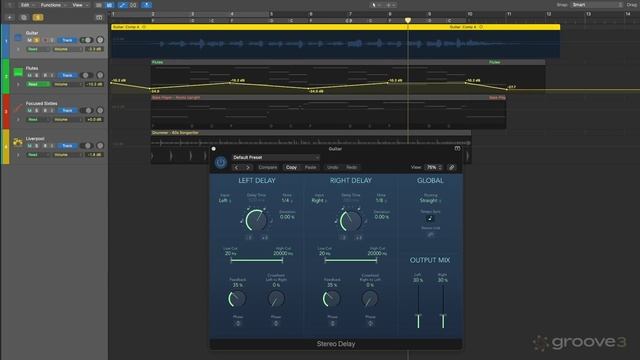This screenshot has width=640, height=360.
Task: Click the plugin window expand icon
Action: [x=457, y=149]
